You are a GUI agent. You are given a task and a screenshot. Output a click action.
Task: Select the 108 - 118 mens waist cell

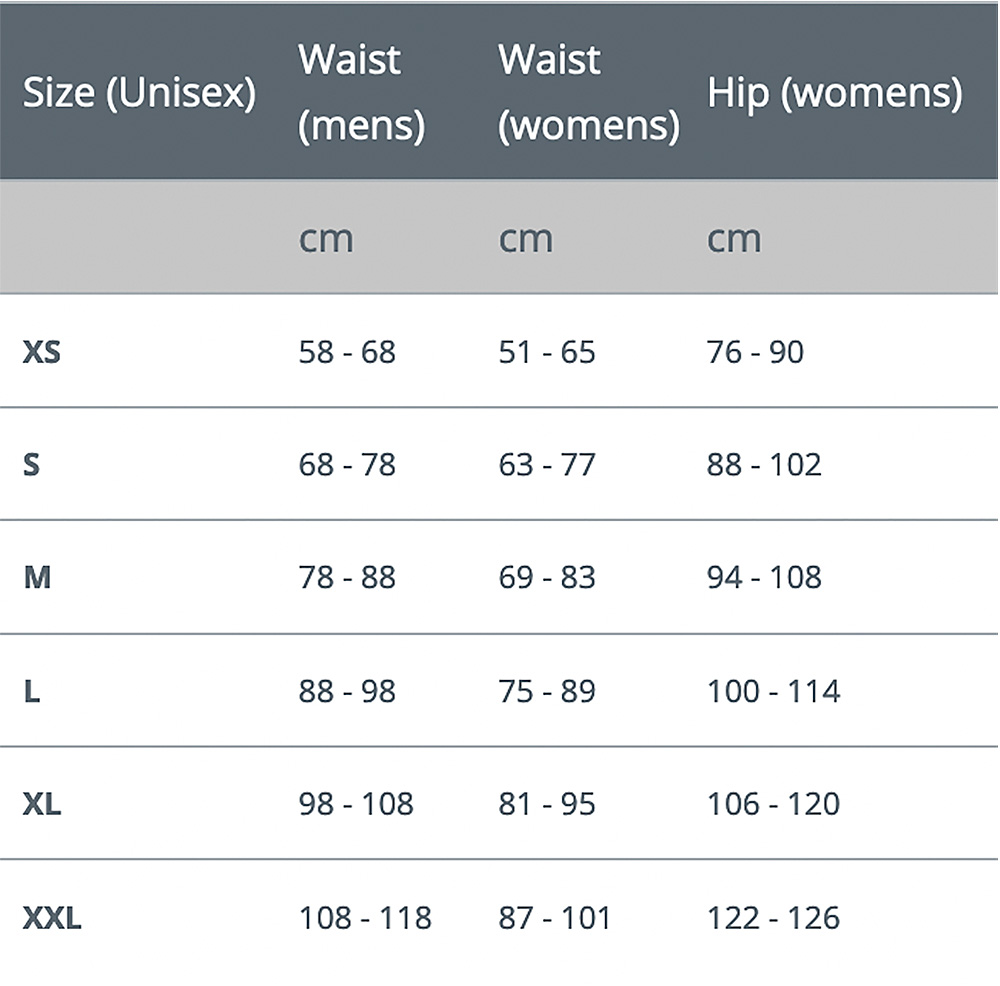(365, 918)
